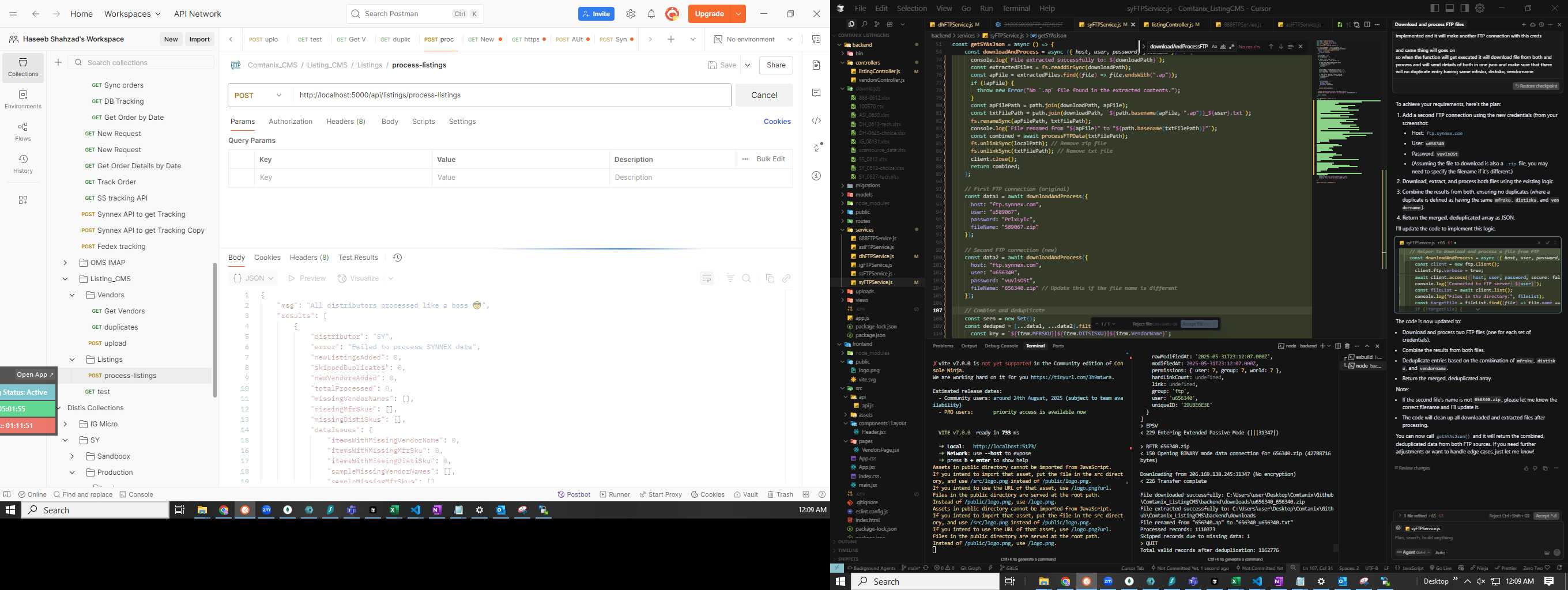Click the response history clock icon
1568x590 pixels.
click(x=398, y=258)
